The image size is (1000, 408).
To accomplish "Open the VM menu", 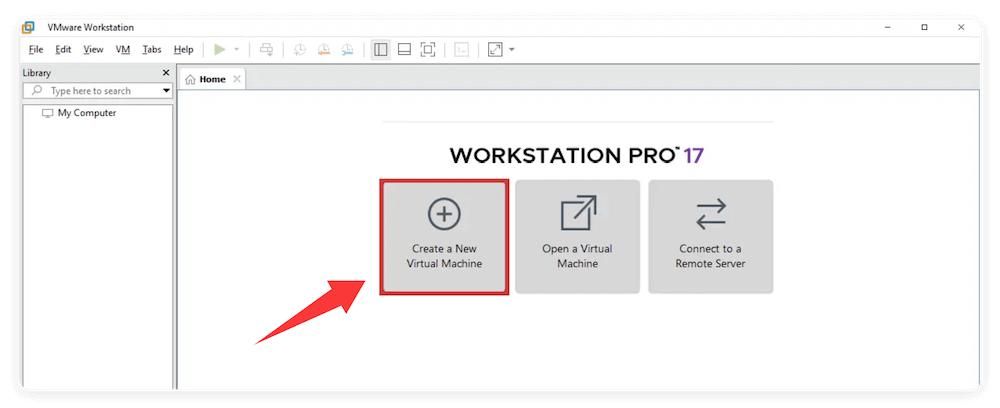I will 122,50.
